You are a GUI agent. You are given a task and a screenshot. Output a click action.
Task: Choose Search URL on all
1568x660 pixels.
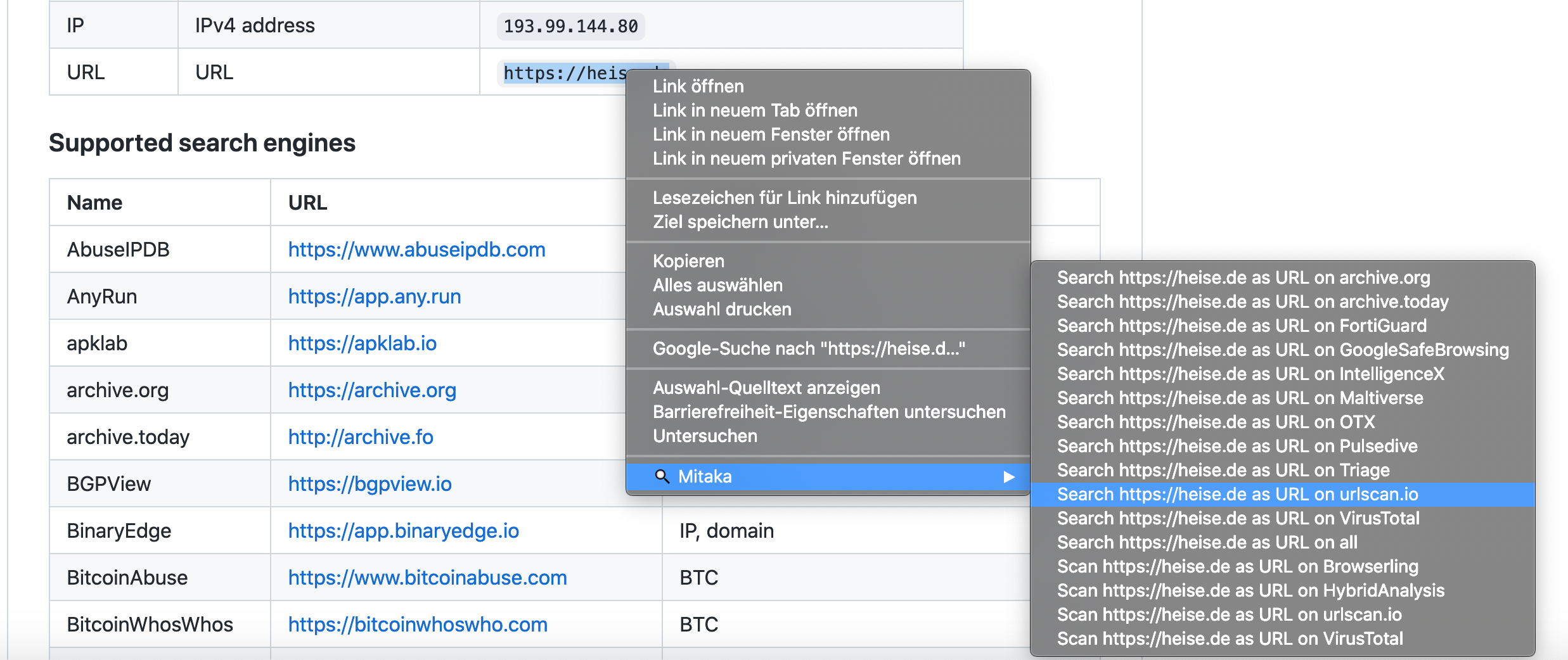1207,543
